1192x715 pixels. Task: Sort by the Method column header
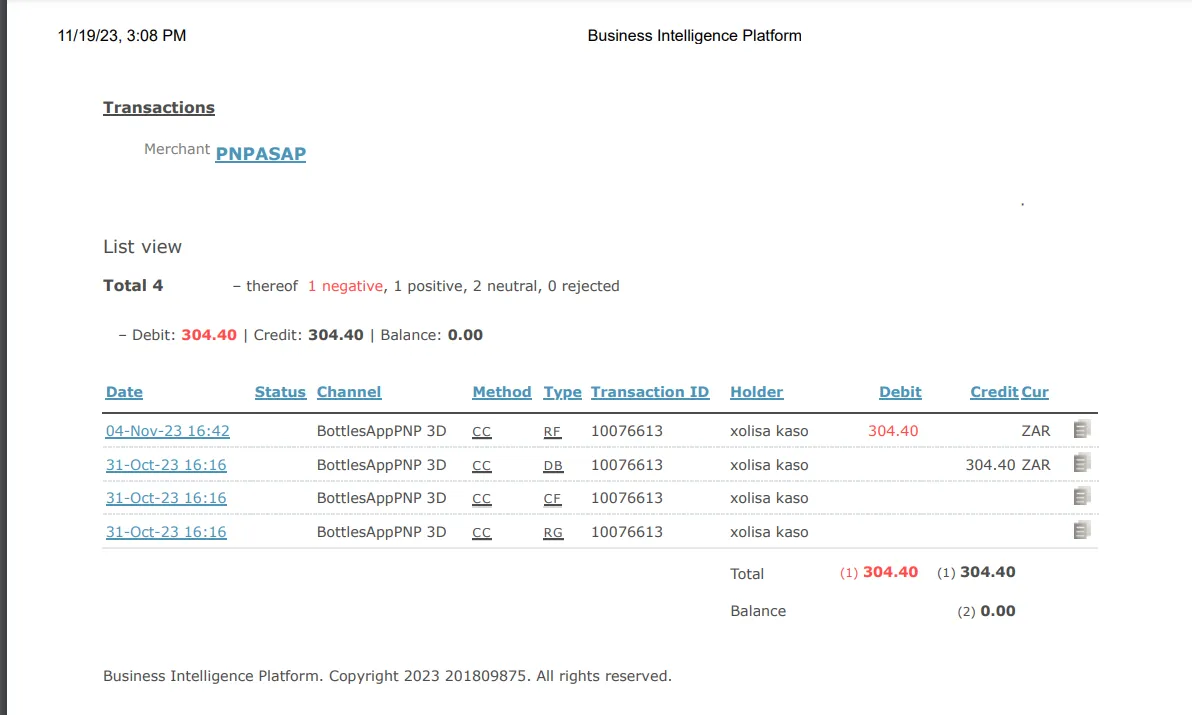point(502,392)
